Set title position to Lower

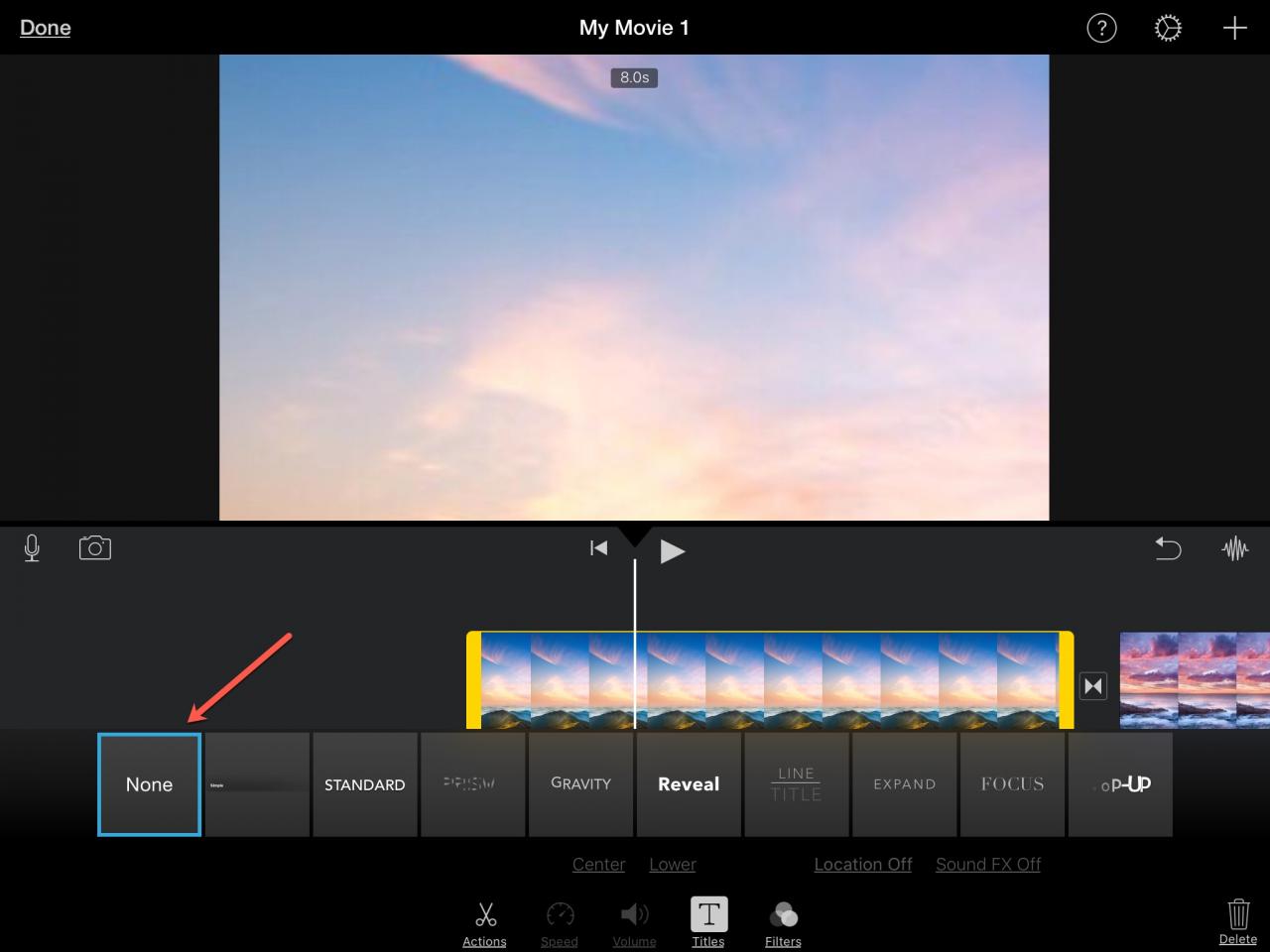[672, 864]
